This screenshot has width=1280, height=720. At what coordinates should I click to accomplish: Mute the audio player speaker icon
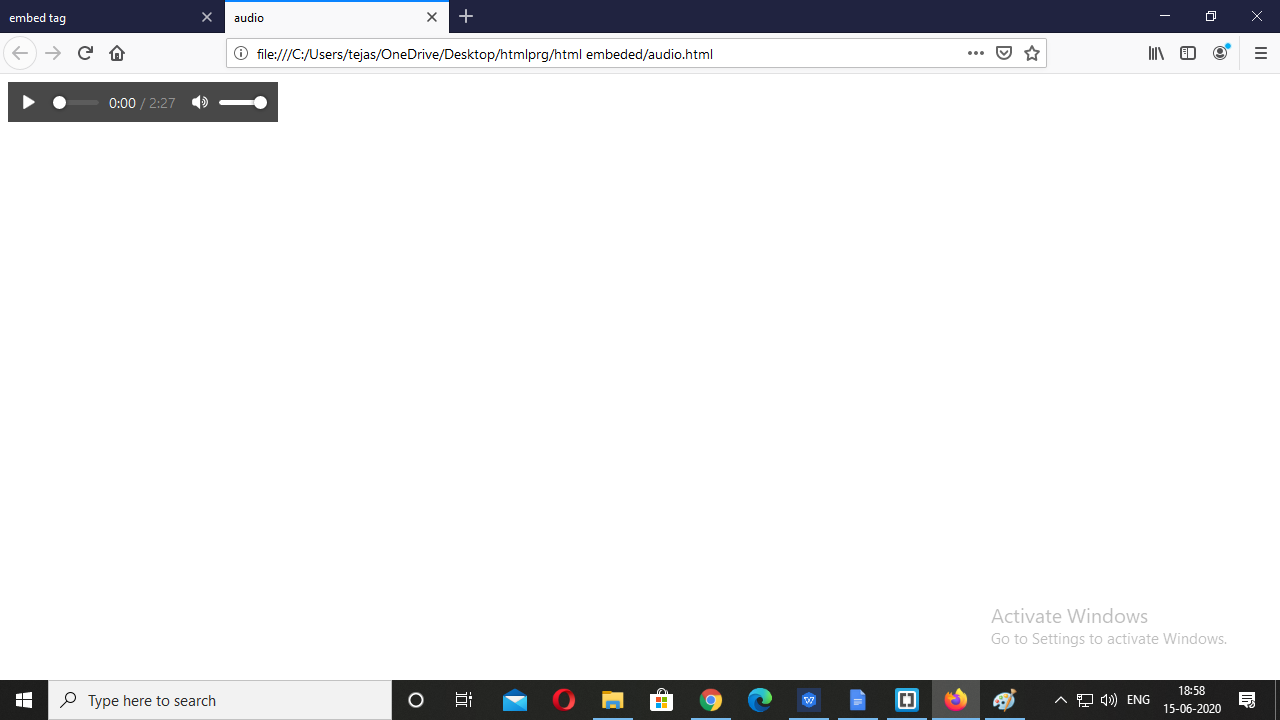tap(200, 102)
